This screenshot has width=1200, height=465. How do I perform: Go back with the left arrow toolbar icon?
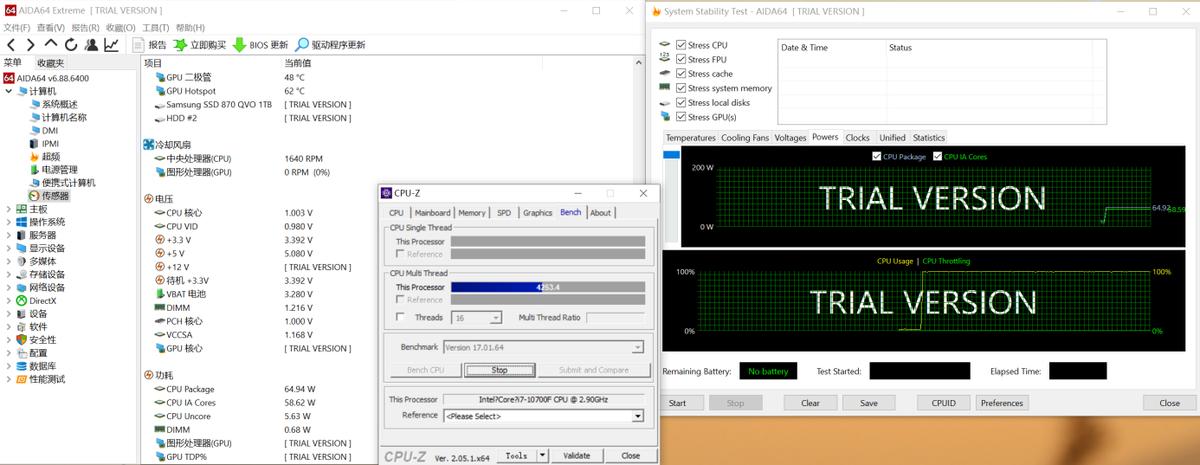[11, 45]
